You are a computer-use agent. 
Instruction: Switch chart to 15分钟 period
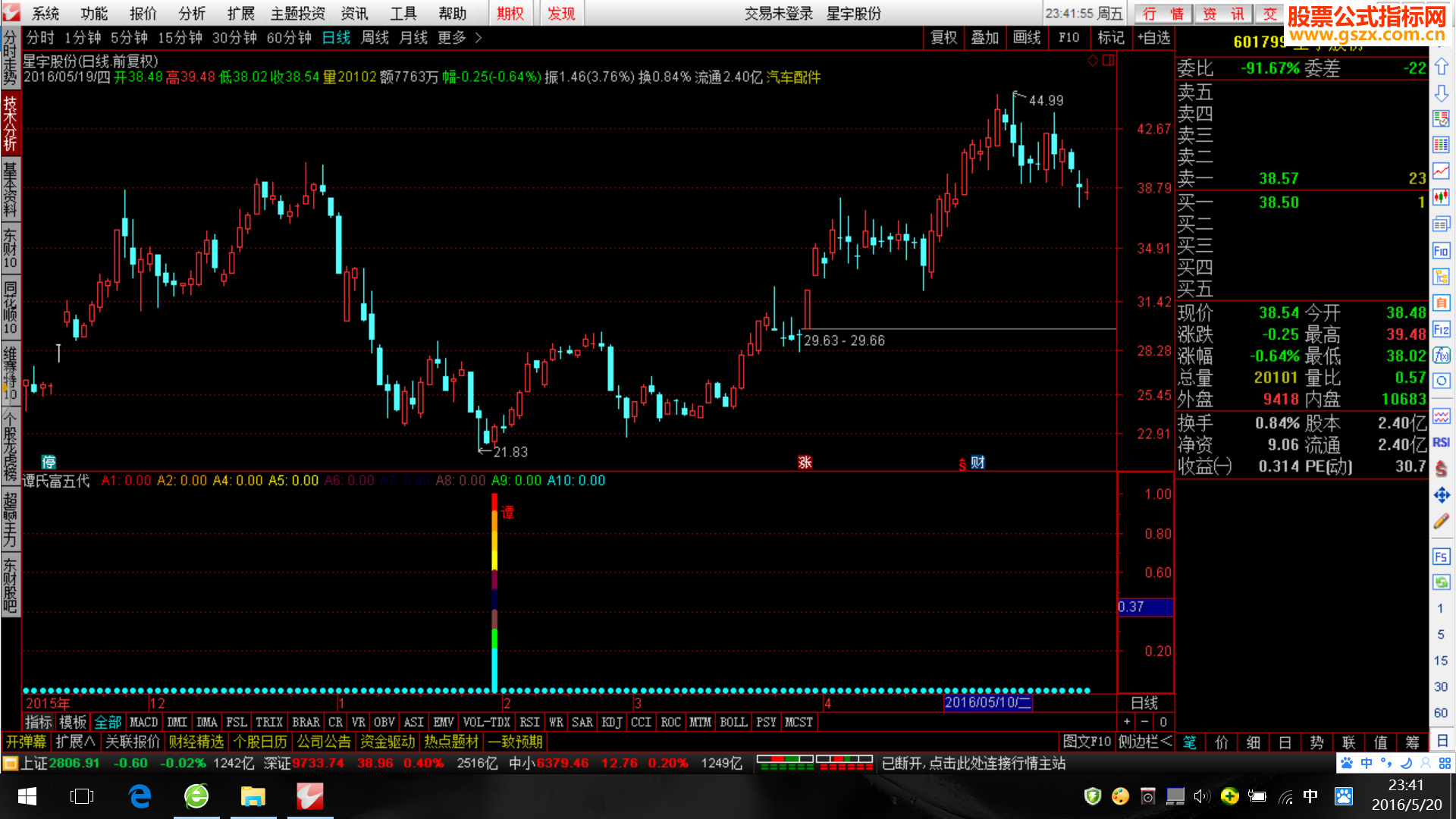pyautogui.click(x=180, y=37)
